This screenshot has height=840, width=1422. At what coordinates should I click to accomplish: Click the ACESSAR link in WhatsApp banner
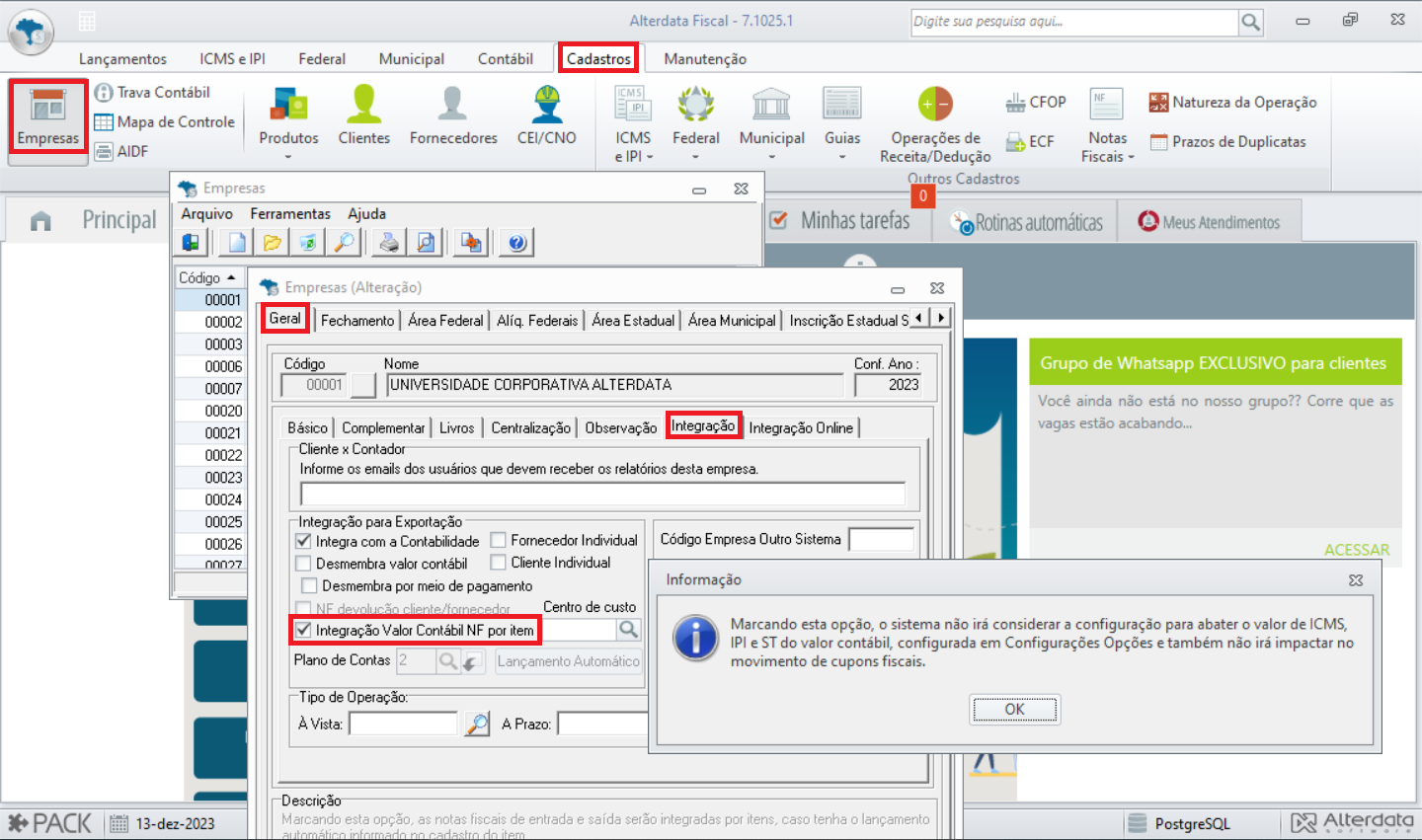(1357, 550)
